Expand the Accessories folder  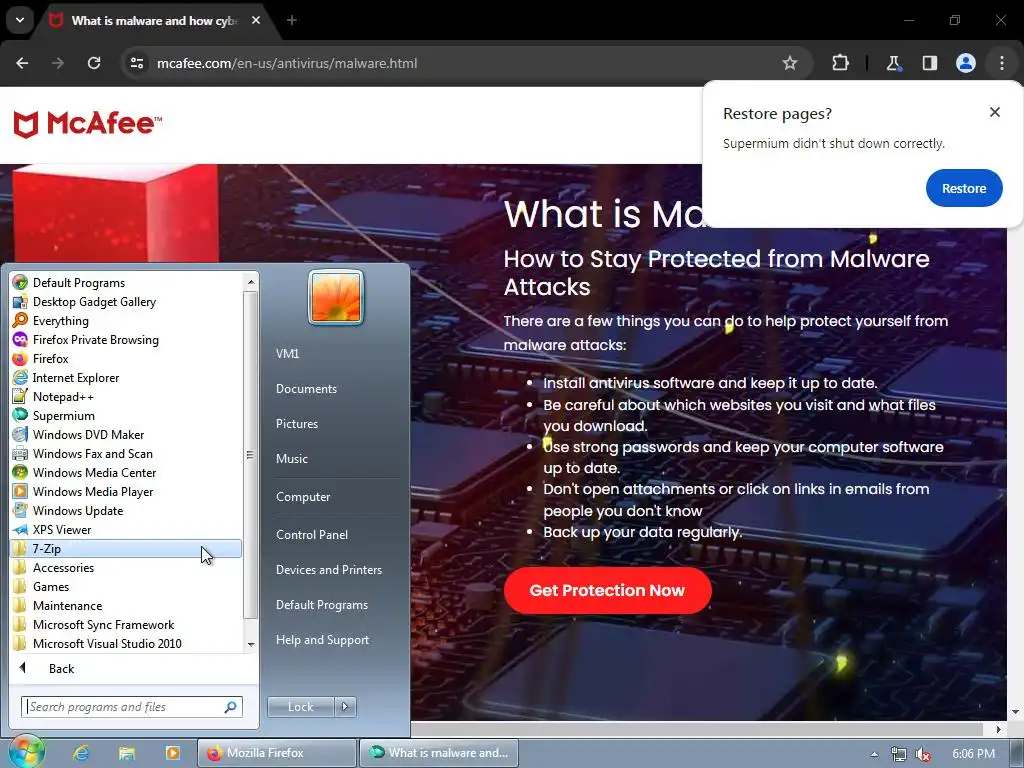[126, 568]
